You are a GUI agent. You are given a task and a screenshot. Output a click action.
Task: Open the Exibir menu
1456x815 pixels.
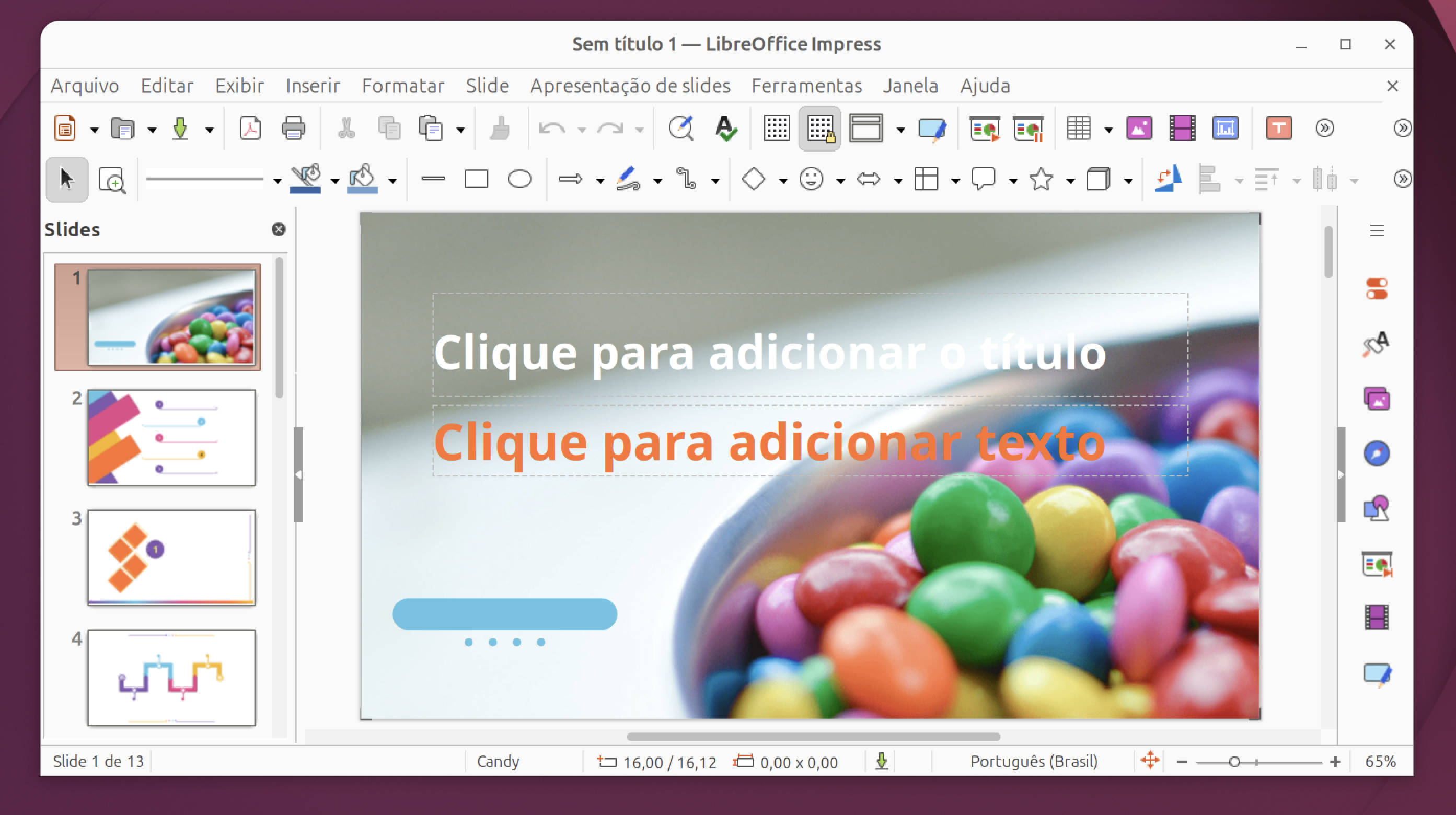[x=240, y=85]
